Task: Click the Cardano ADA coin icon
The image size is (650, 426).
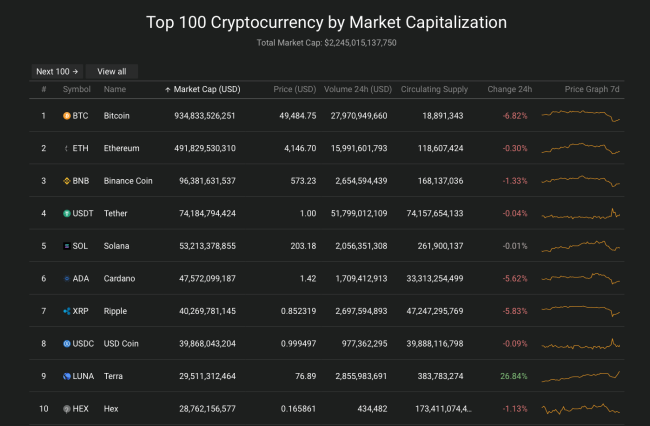Action: [67, 278]
